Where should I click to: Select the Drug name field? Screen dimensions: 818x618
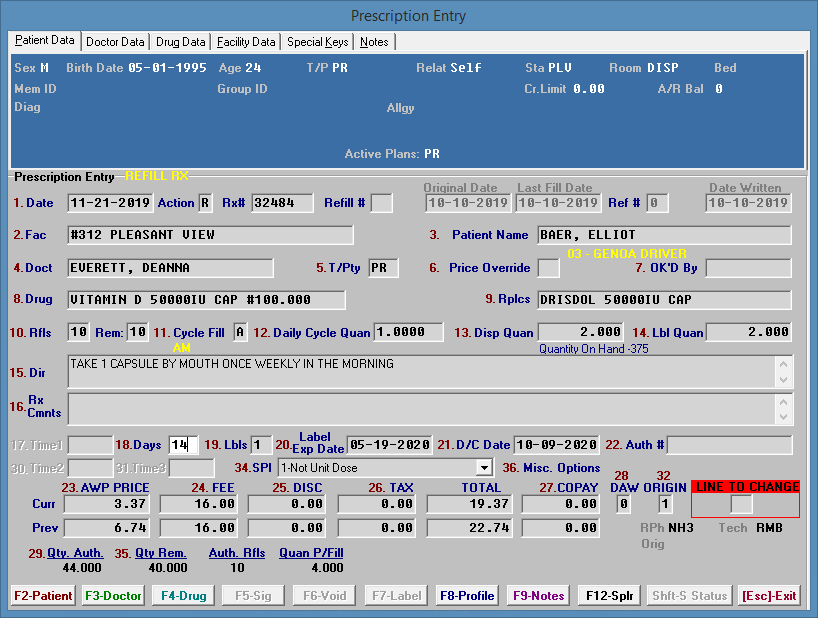tap(206, 300)
